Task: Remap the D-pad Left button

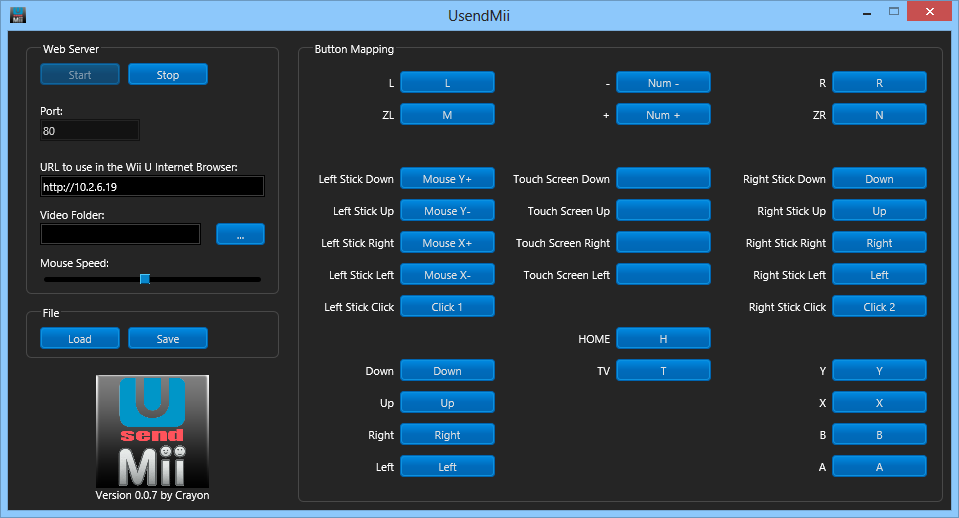Action: pyautogui.click(x=447, y=466)
